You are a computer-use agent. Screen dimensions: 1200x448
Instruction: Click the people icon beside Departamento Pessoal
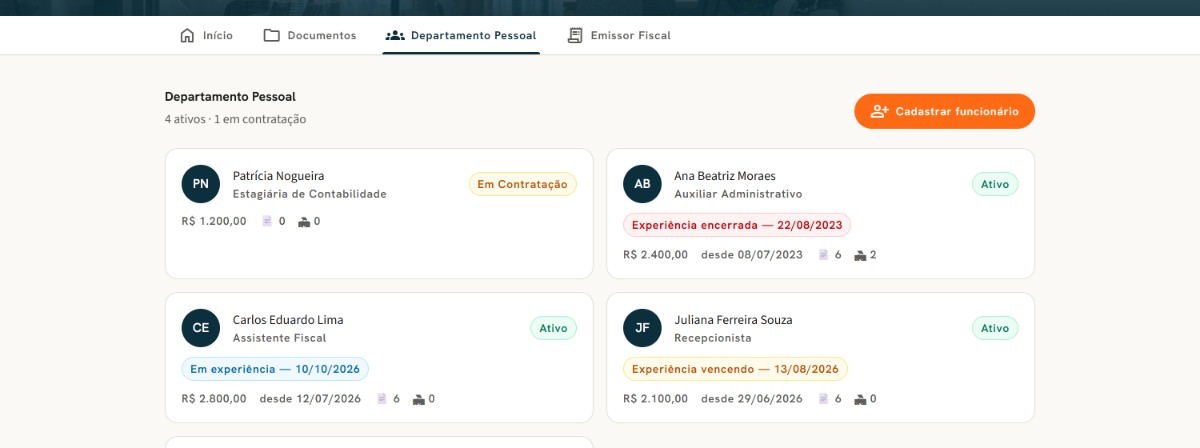point(395,35)
